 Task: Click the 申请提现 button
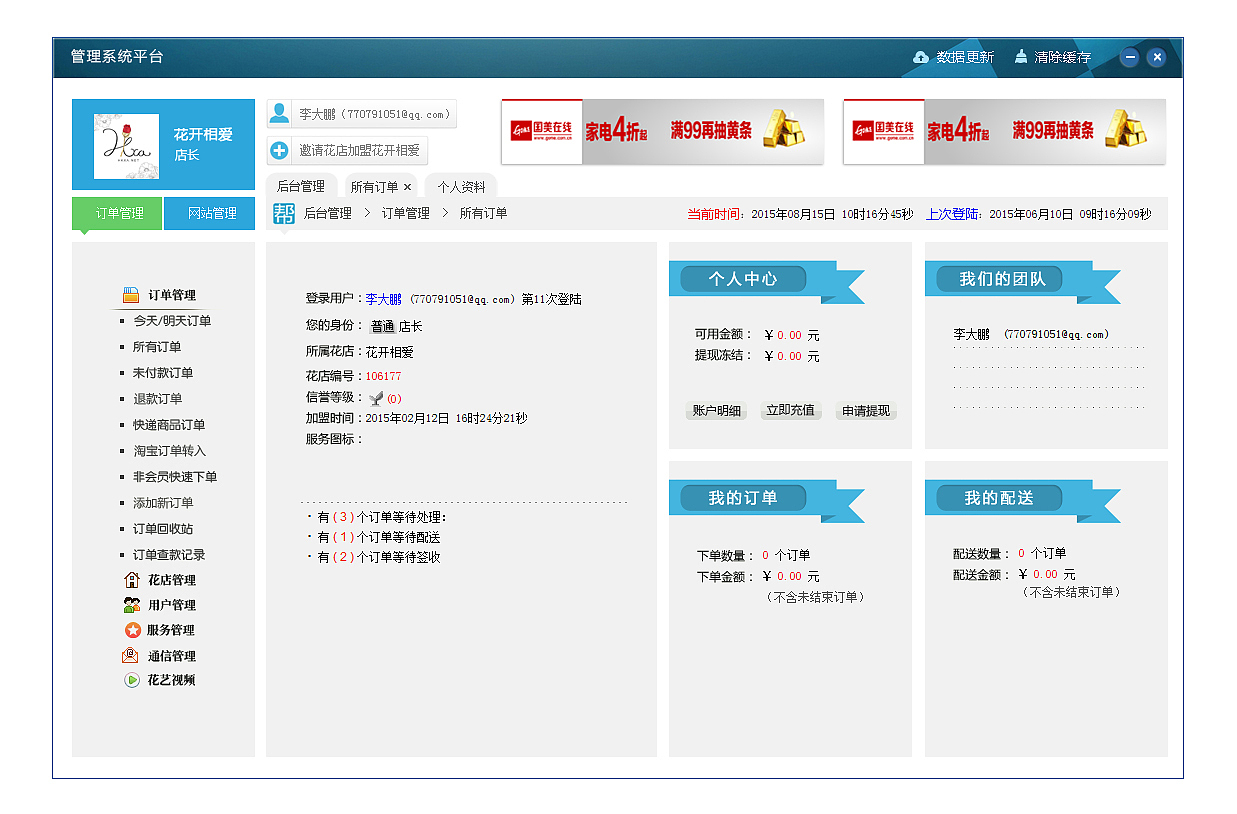click(x=866, y=410)
